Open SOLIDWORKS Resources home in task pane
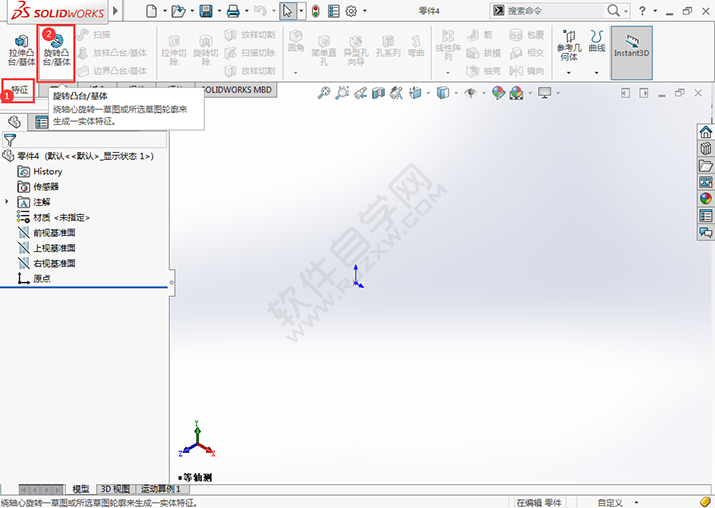 coord(706,132)
